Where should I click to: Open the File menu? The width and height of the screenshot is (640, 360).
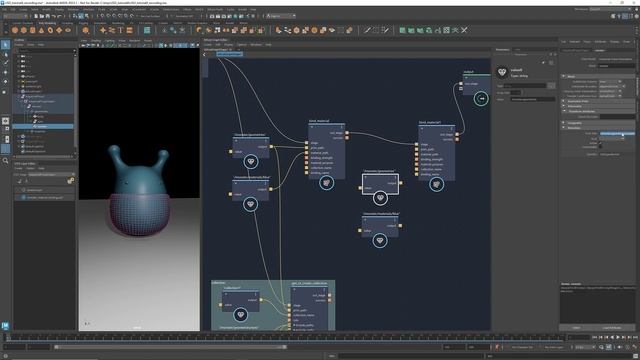(4, 9)
